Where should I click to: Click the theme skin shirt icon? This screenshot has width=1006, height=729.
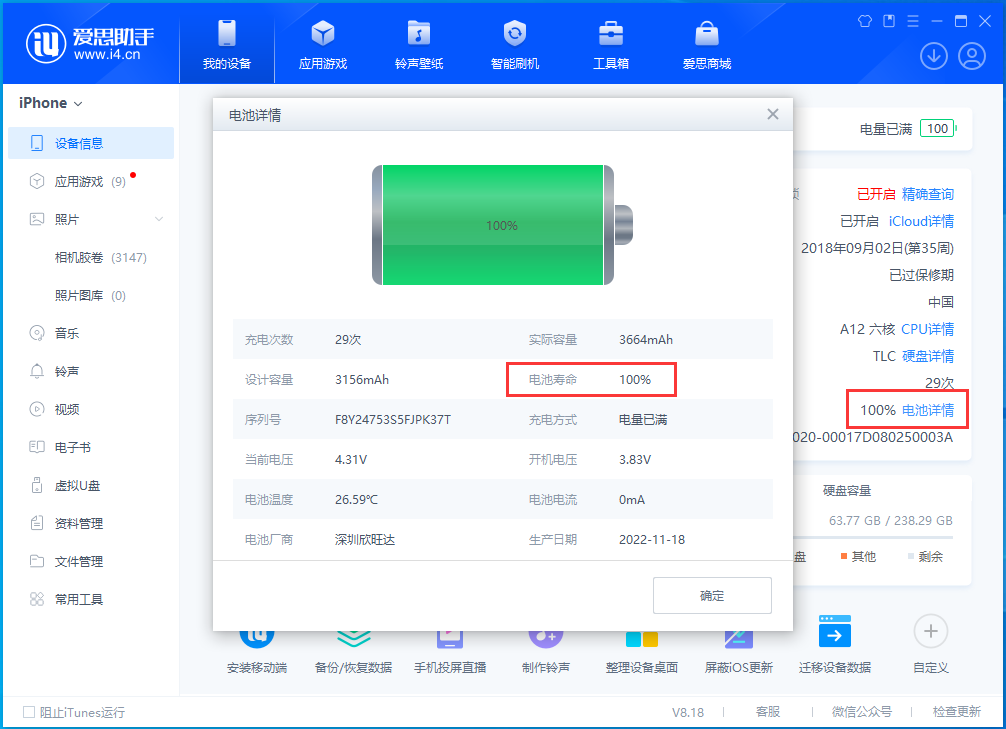pos(864,20)
